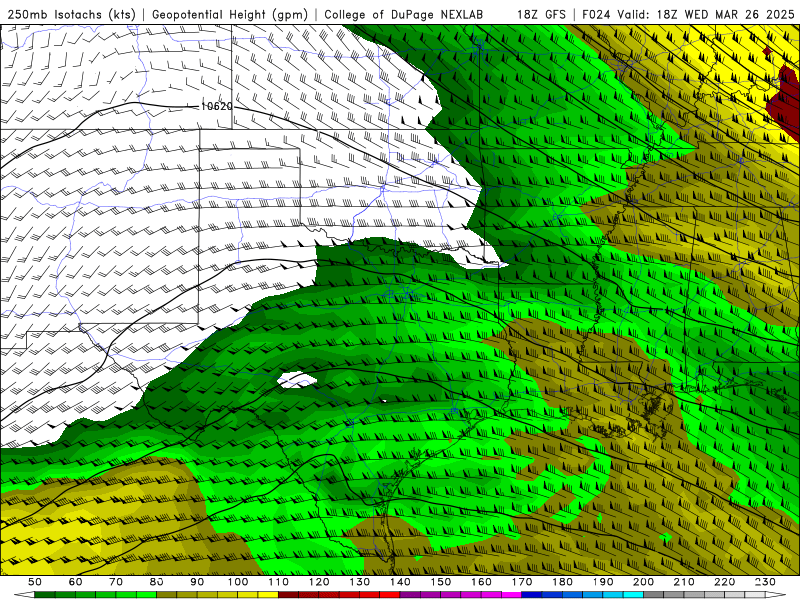
Task: Click the 230 value on the color scale
Action: point(766,582)
